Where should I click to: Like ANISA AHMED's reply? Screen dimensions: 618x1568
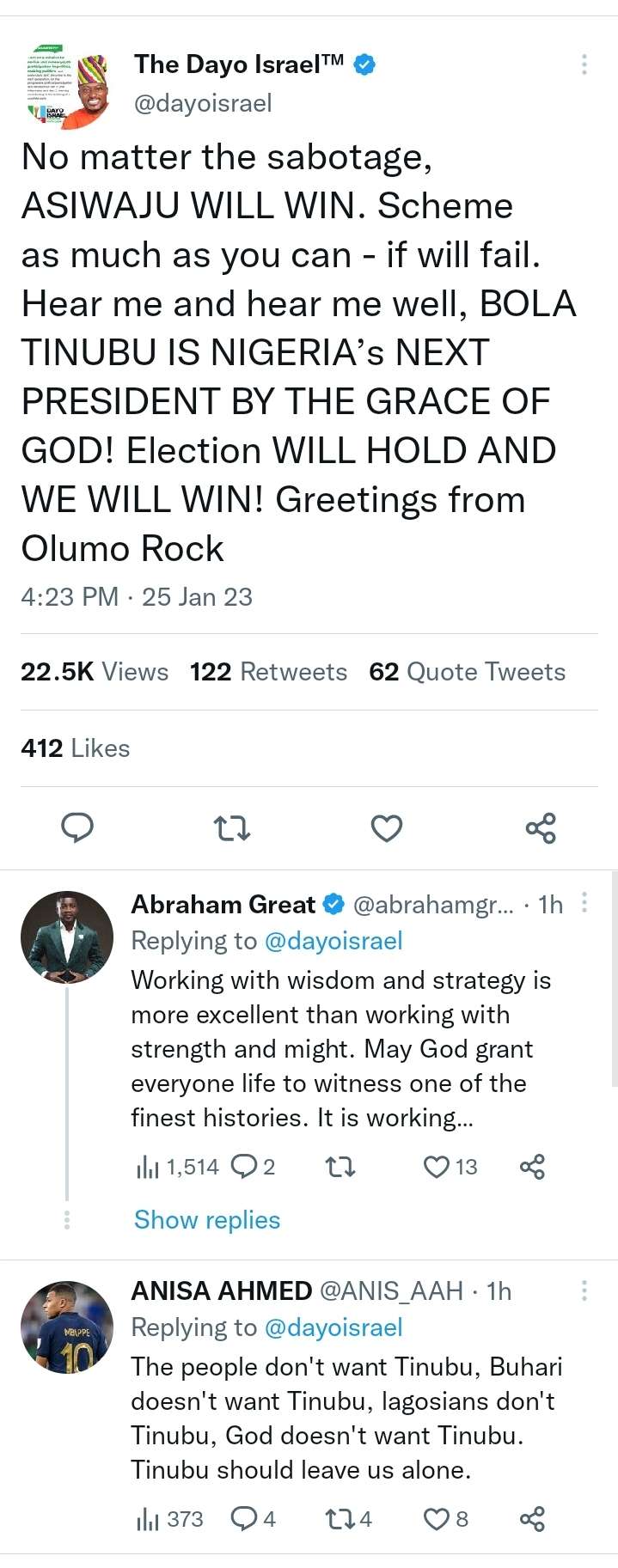coord(437,1519)
